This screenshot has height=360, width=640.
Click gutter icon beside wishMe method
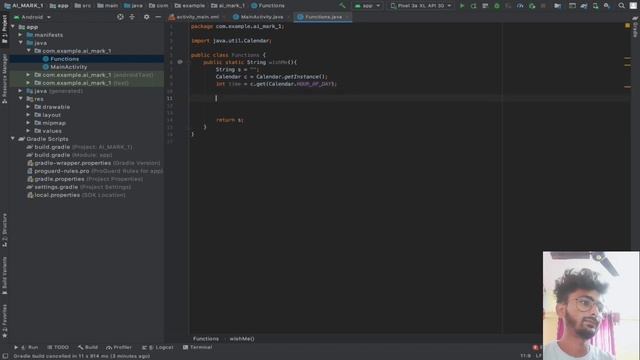coord(180,62)
